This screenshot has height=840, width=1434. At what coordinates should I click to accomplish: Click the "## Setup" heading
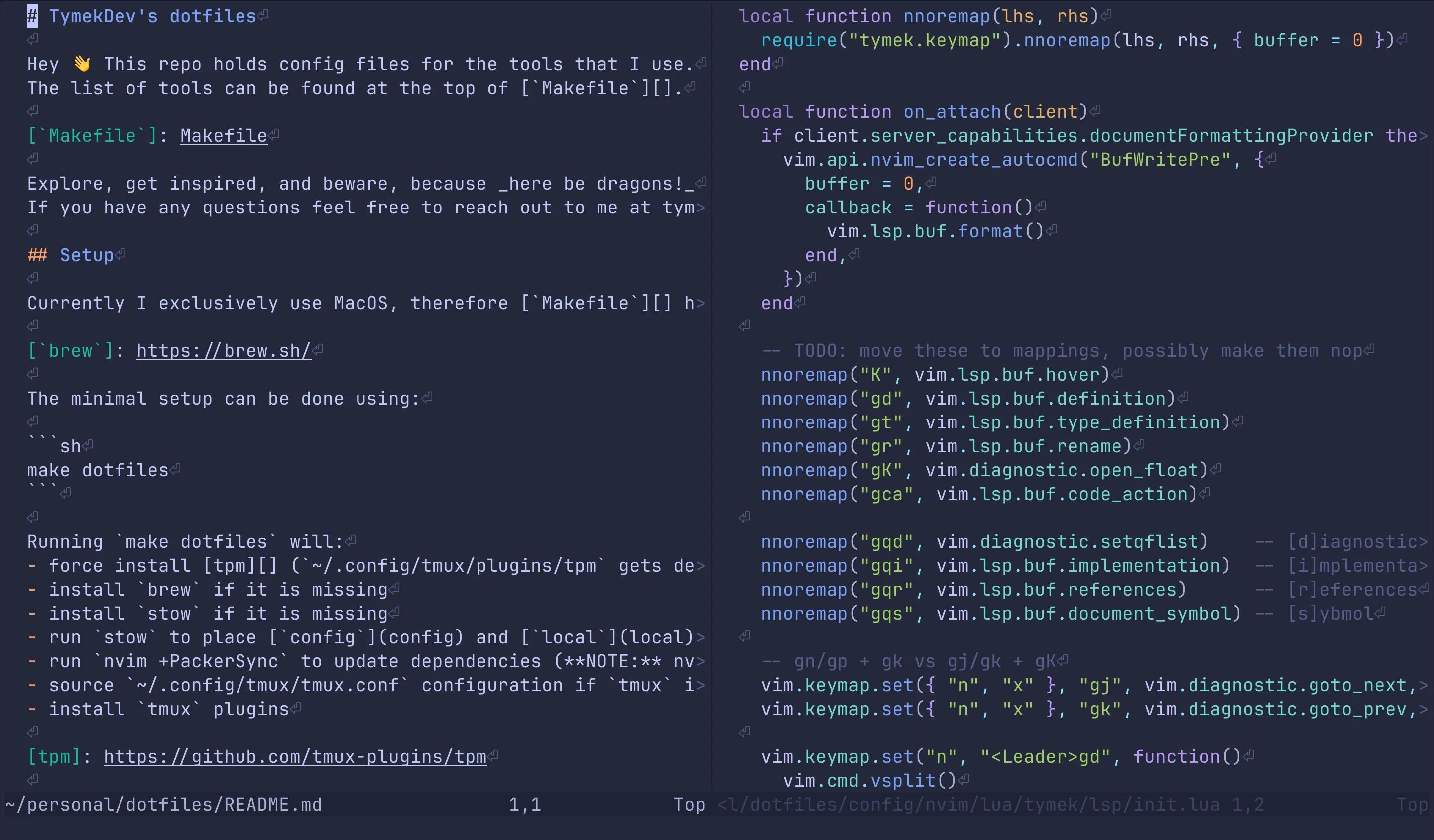click(71, 255)
